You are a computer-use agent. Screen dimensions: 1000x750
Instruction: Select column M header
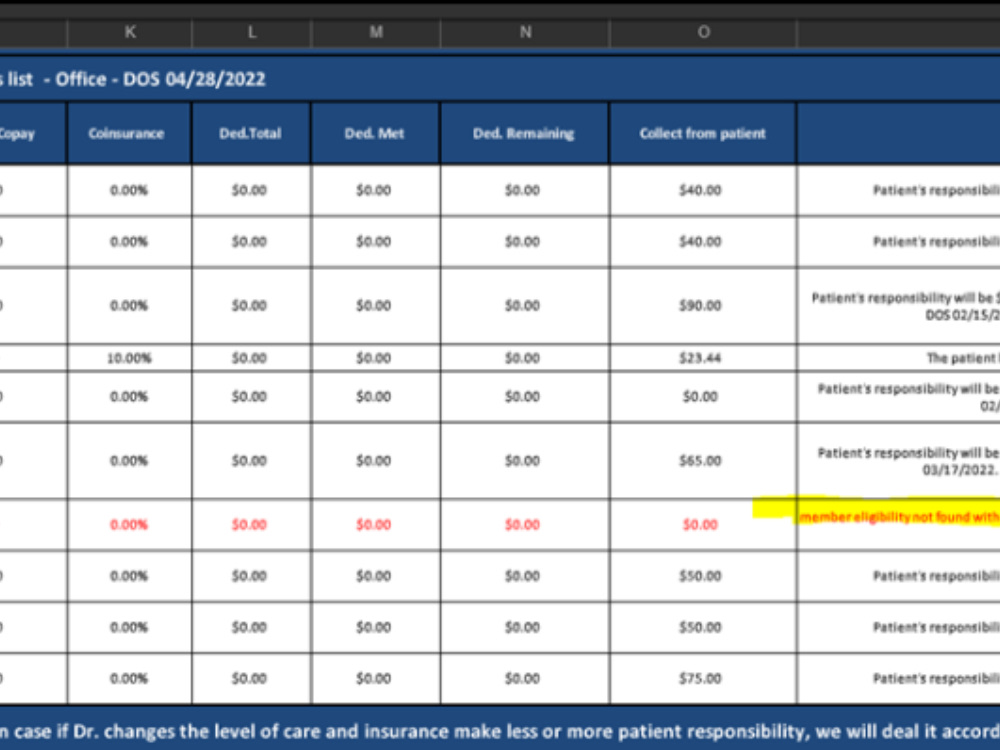pyautogui.click(x=376, y=33)
